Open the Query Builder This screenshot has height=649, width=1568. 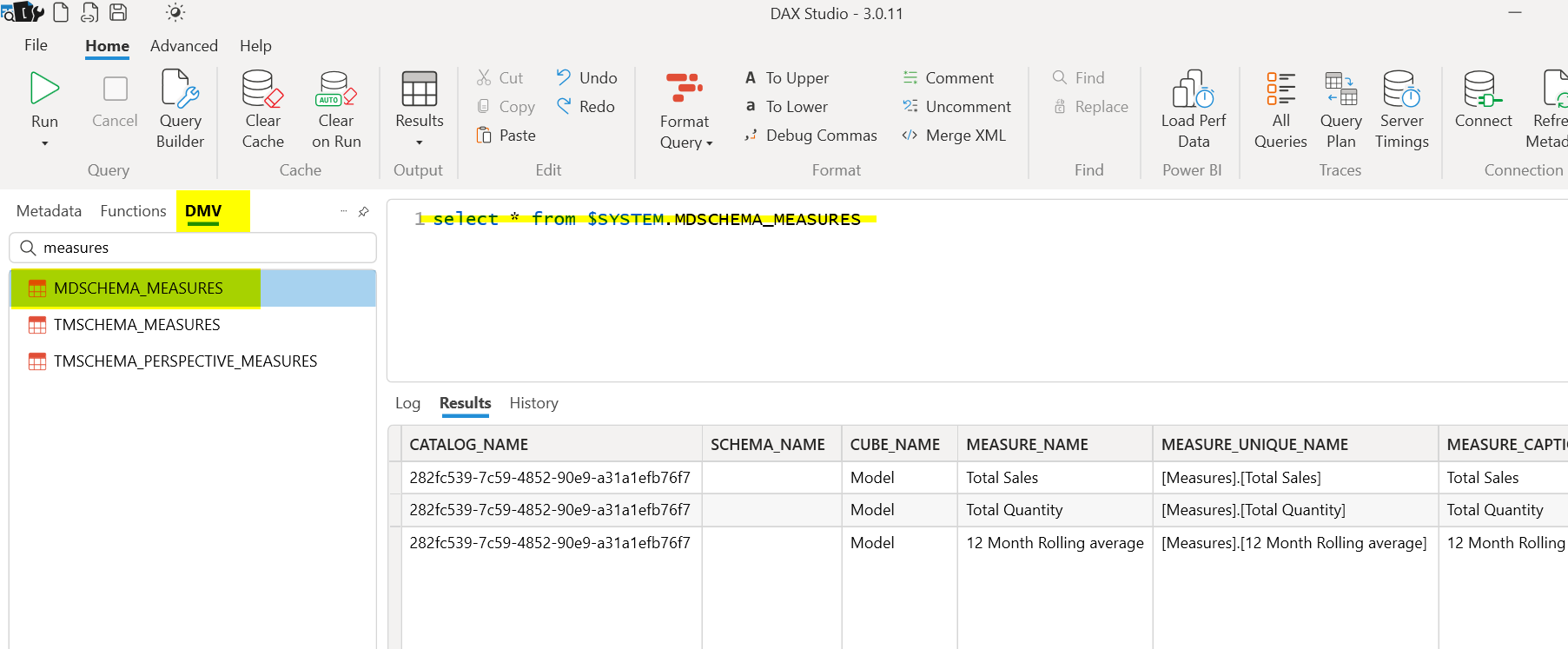[180, 89]
